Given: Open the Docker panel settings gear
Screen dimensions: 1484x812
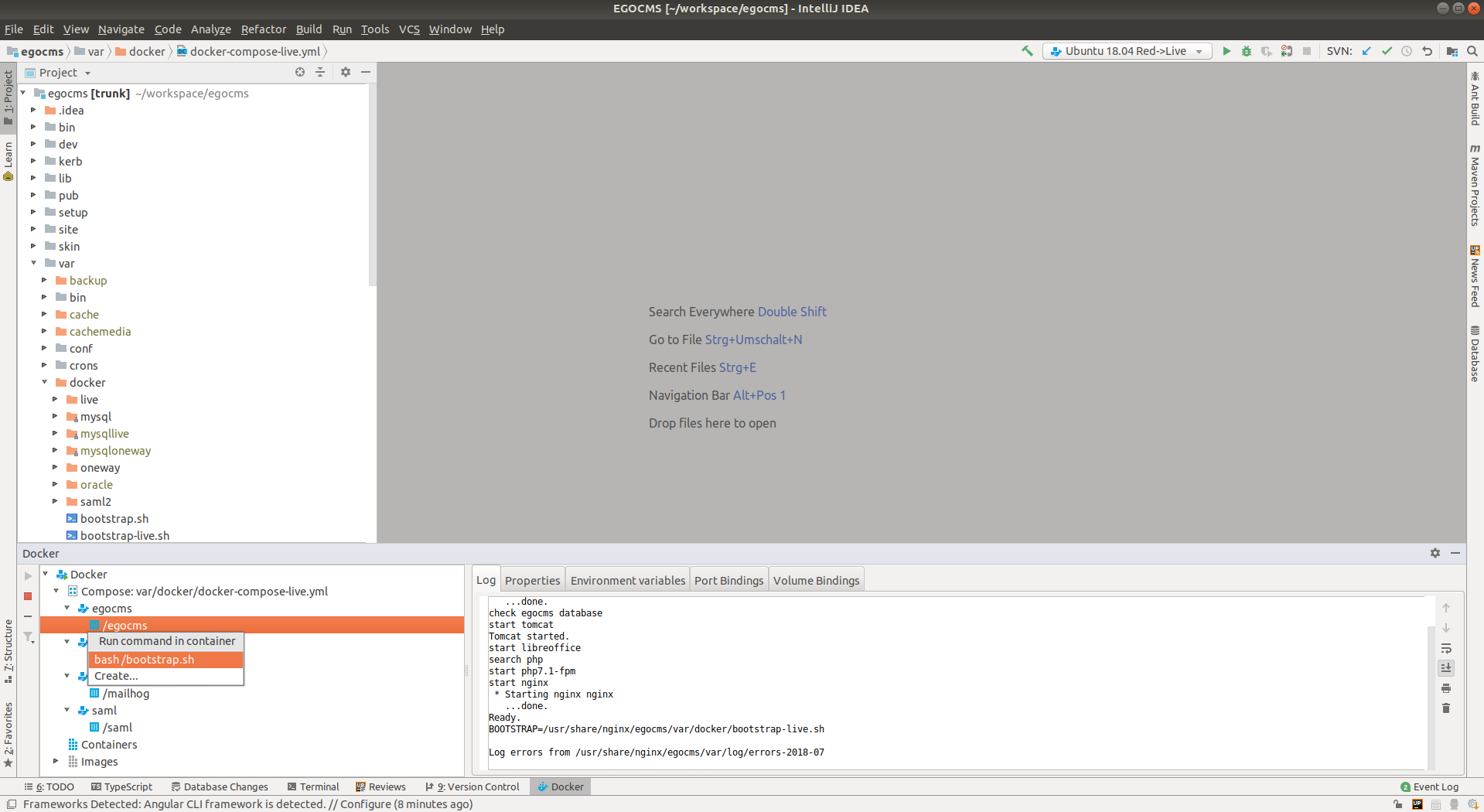Looking at the screenshot, I should 1435,553.
